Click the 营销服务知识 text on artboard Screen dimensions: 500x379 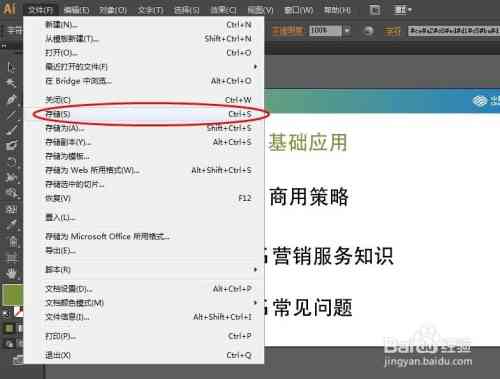pyautogui.click(x=333, y=256)
